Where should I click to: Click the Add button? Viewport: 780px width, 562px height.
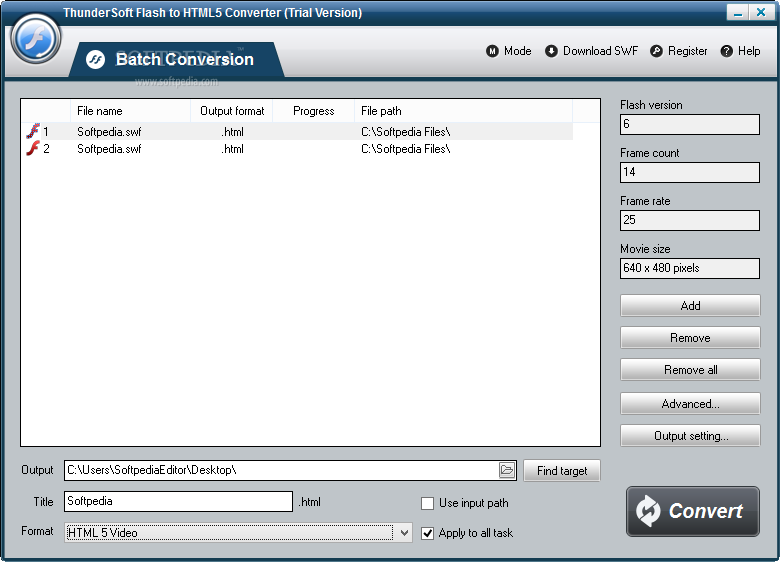point(690,305)
